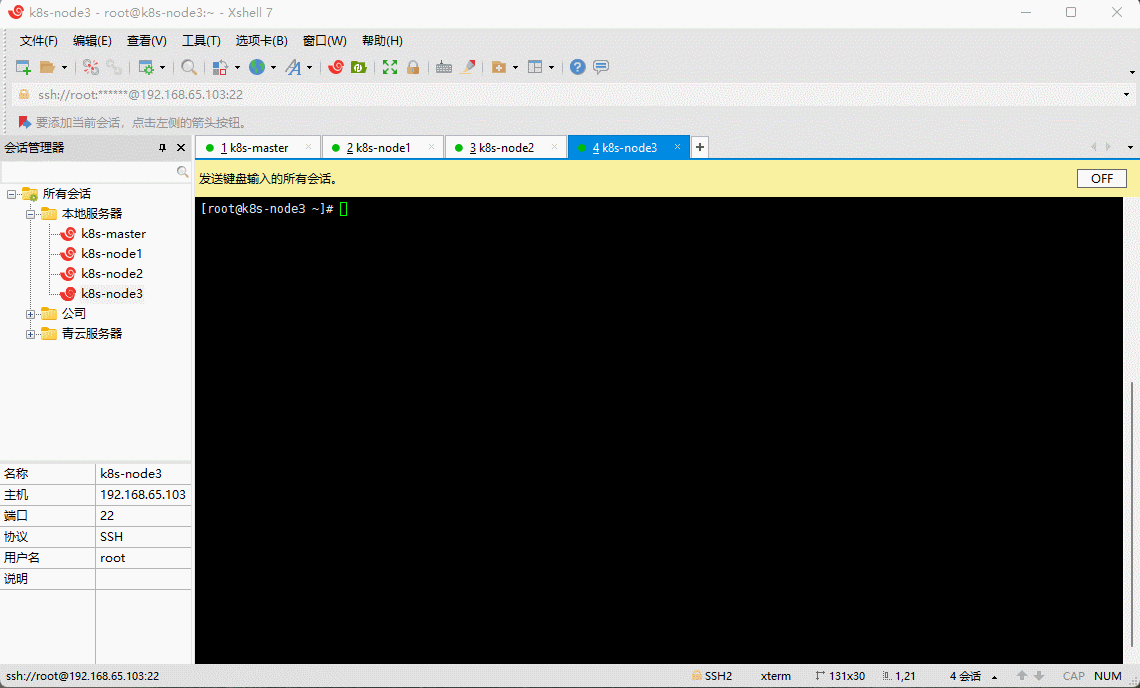Toggle full screen mode icon
The width and height of the screenshot is (1140, 688).
pos(390,67)
